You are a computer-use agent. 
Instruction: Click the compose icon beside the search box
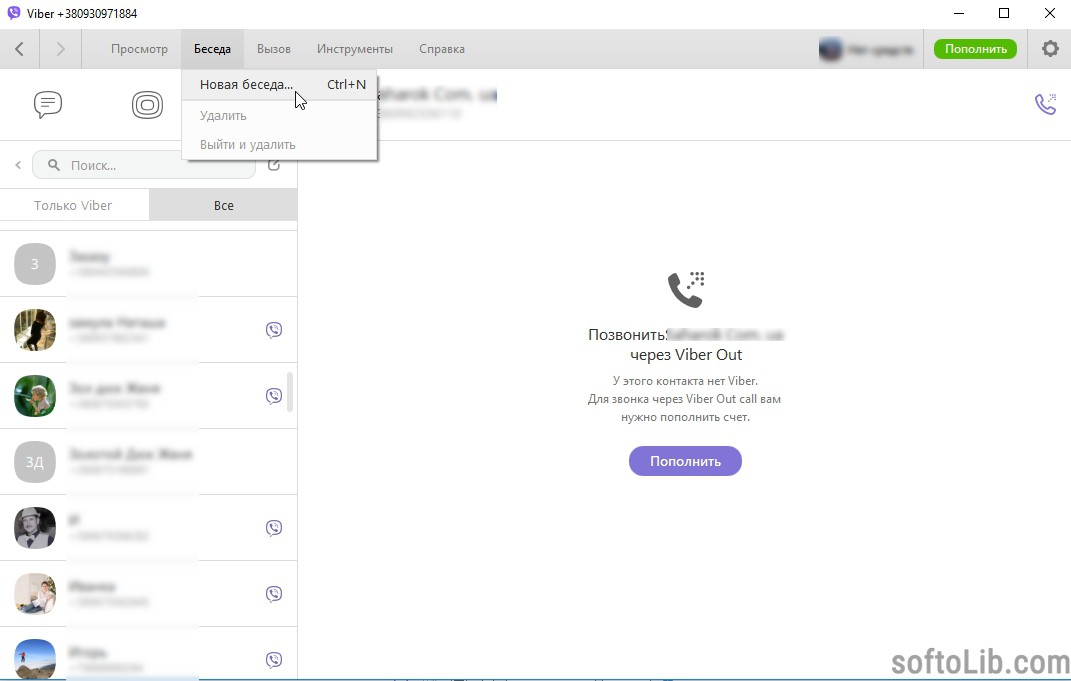coord(274,165)
